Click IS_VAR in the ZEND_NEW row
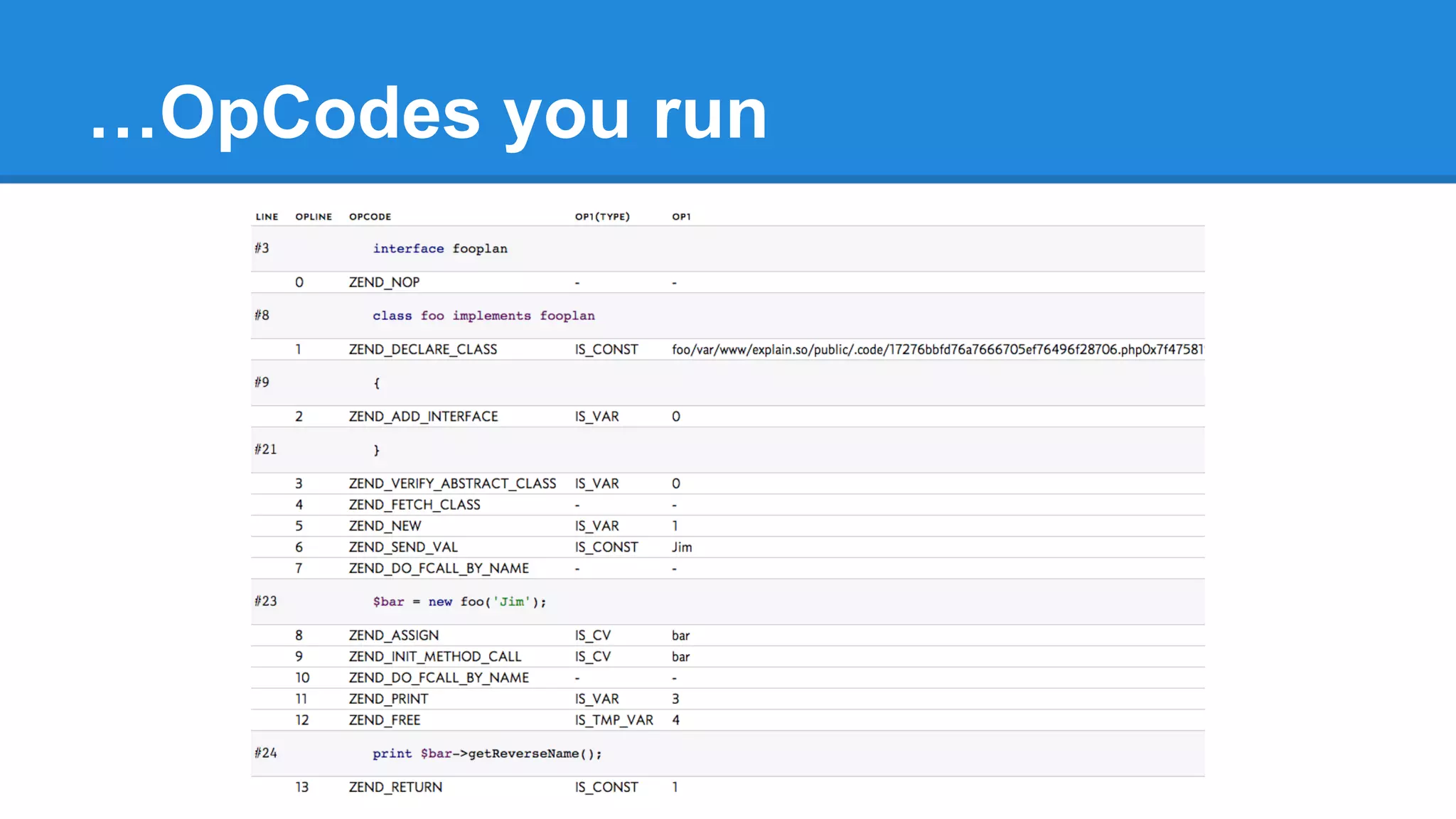 pos(596,526)
